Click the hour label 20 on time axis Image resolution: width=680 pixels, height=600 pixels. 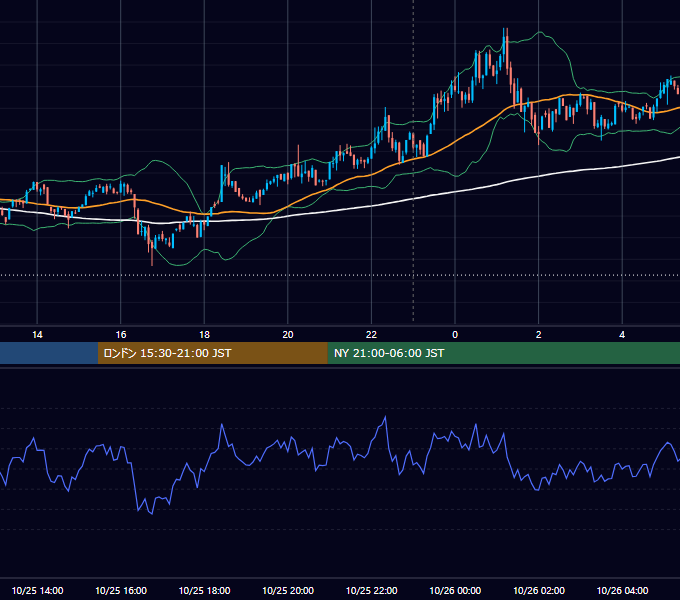click(x=288, y=335)
